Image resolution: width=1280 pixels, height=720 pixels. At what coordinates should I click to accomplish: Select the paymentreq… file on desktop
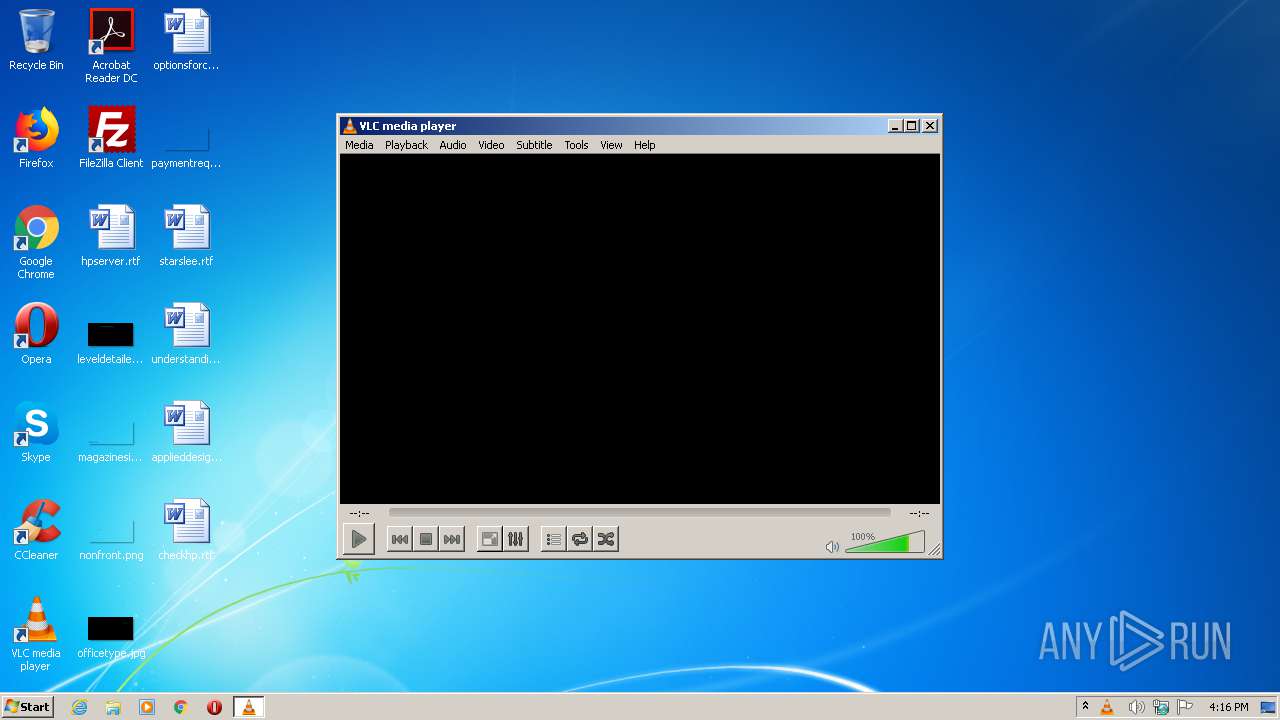pyautogui.click(x=186, y=146)
